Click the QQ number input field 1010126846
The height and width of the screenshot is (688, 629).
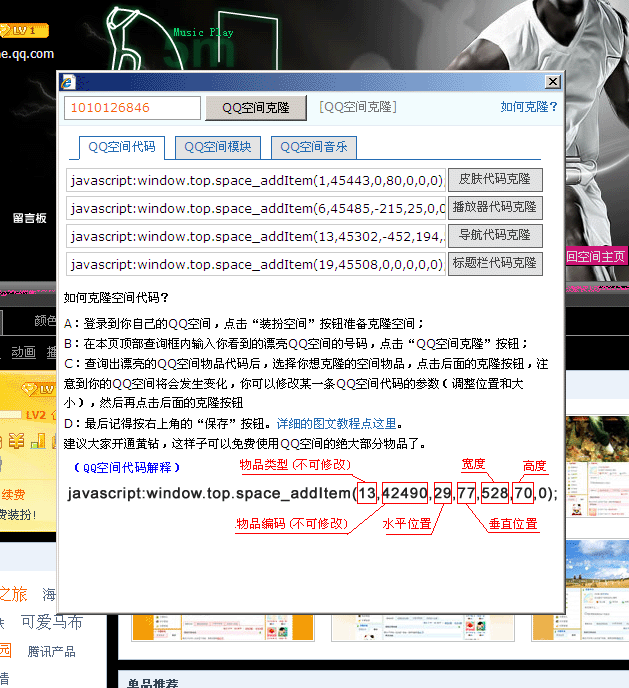132,108
